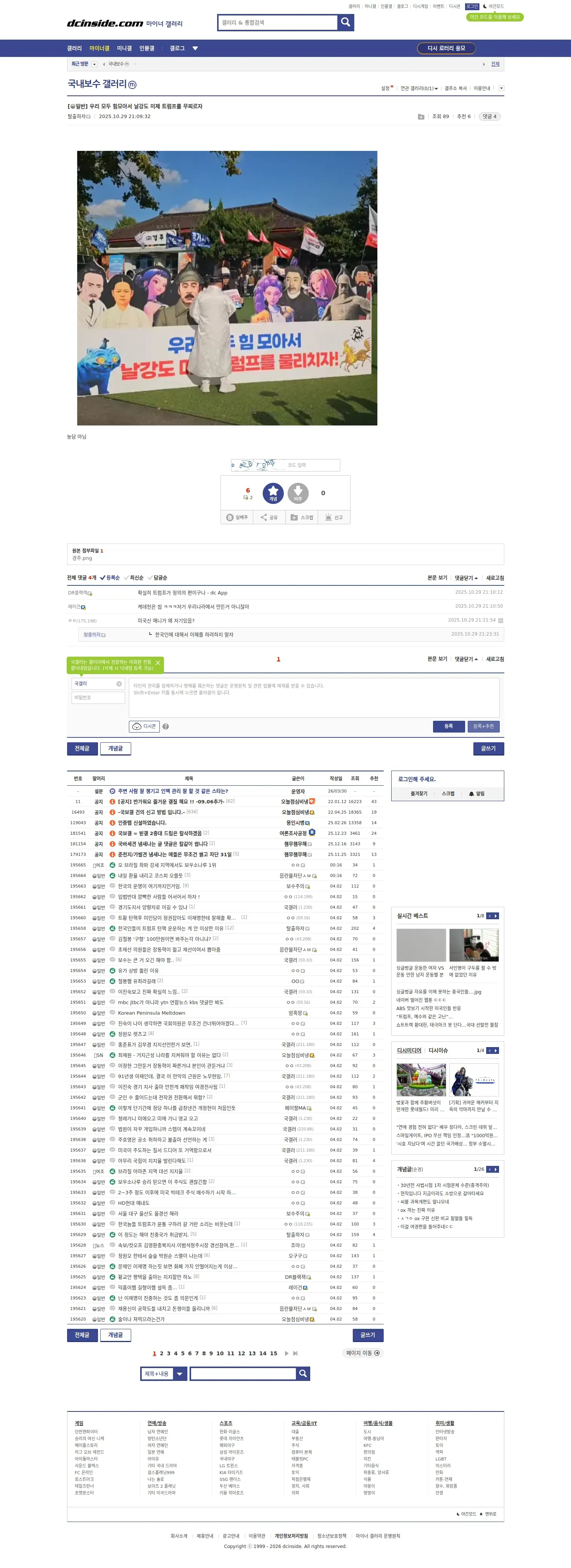
Task: Click the 맨위로 top arrow at bottom
Action: click(x=488, y=1513)
